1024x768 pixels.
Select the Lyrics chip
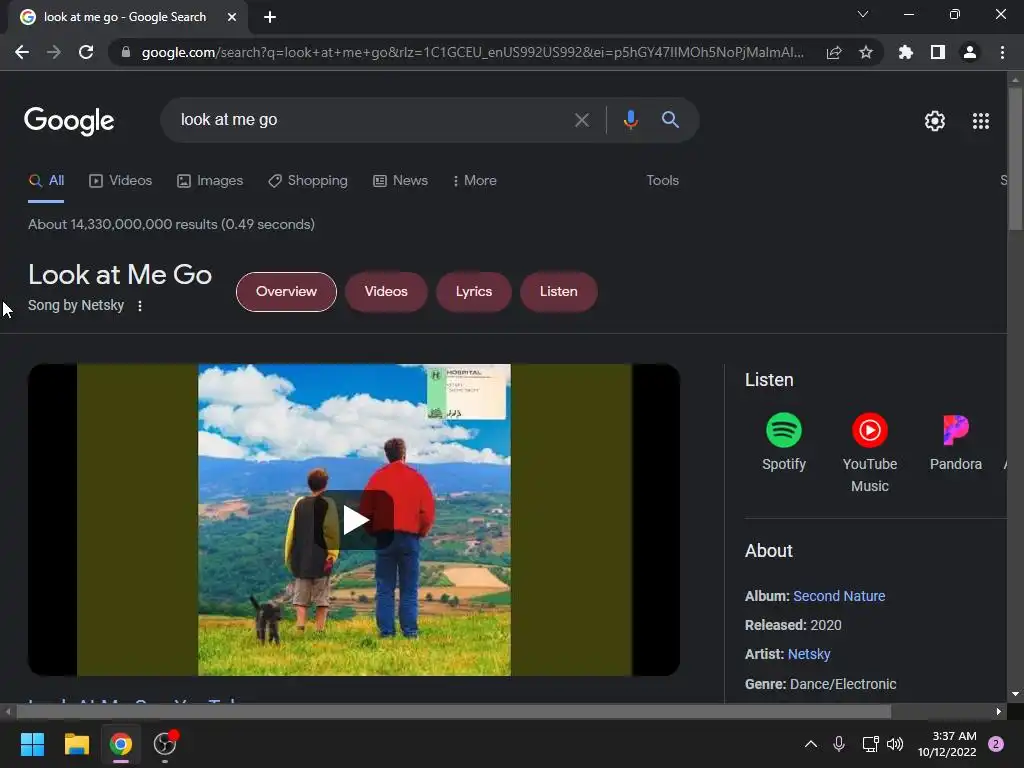click(x=473, y=292)
